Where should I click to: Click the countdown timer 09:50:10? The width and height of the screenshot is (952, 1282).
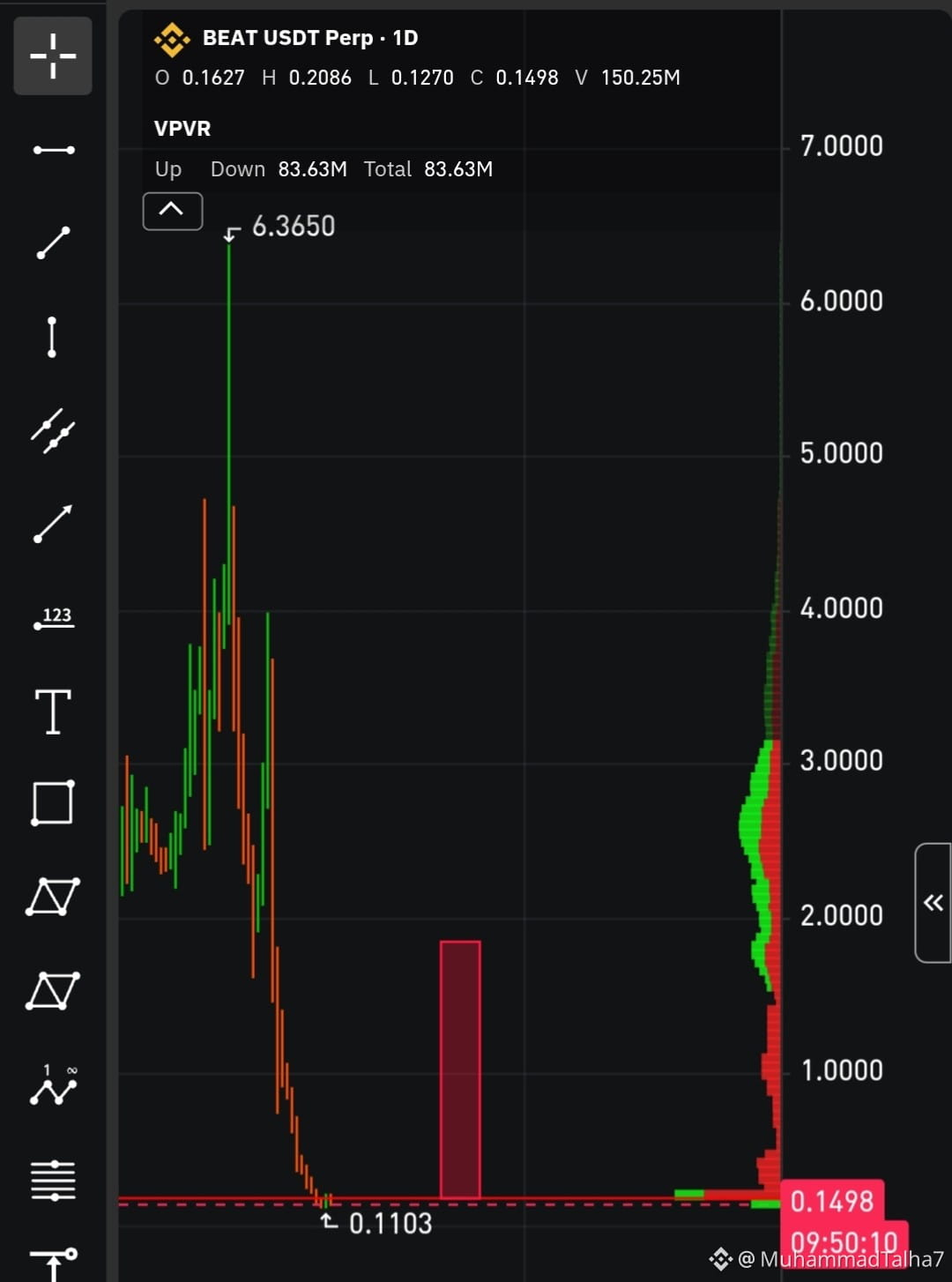(x=844, y=1241)
